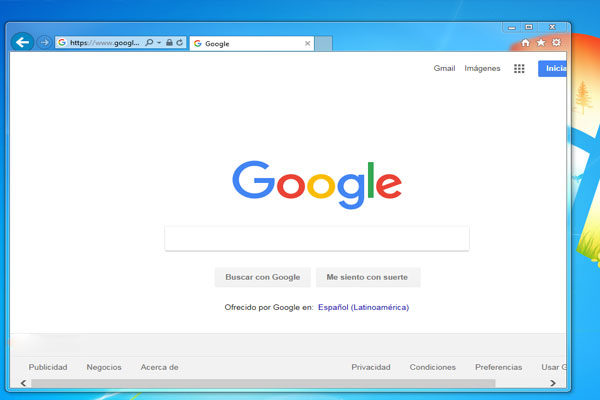Open Favorites star icon
The image size is (600, 400).
pos(541,42)
